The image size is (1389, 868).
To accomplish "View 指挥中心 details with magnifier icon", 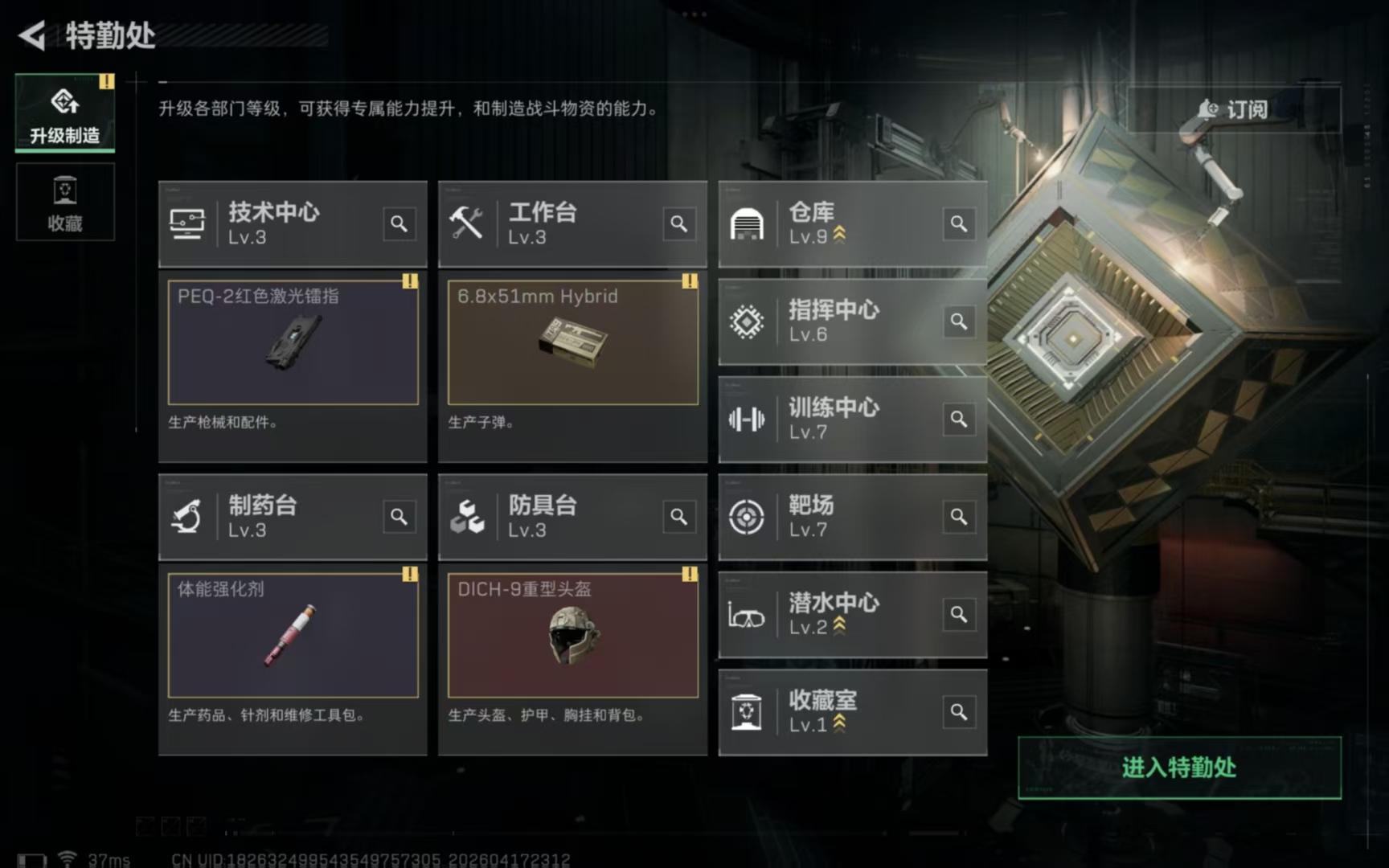I will [958, 321].
